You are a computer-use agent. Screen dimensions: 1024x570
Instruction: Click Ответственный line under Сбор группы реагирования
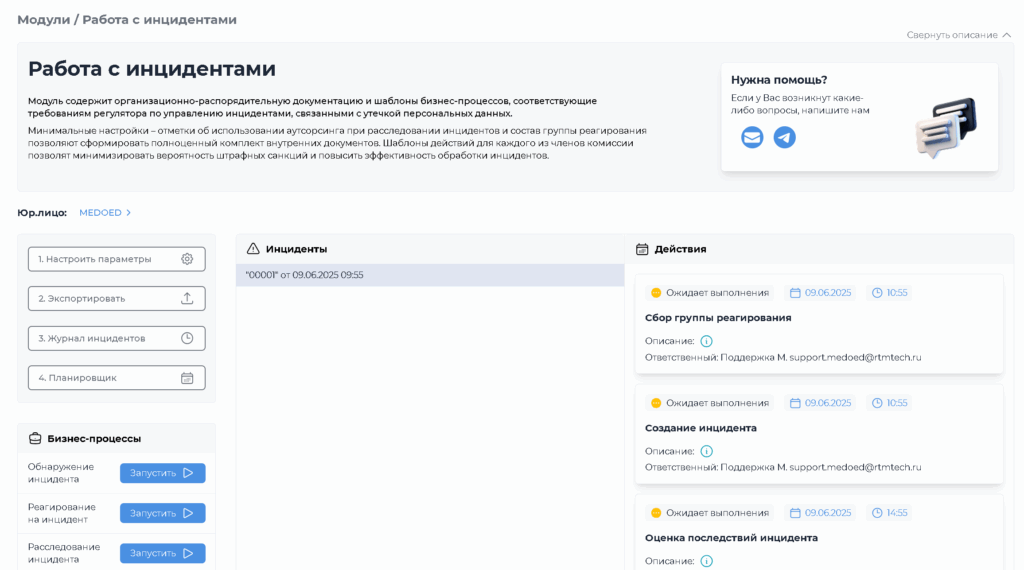coord(783,357)
